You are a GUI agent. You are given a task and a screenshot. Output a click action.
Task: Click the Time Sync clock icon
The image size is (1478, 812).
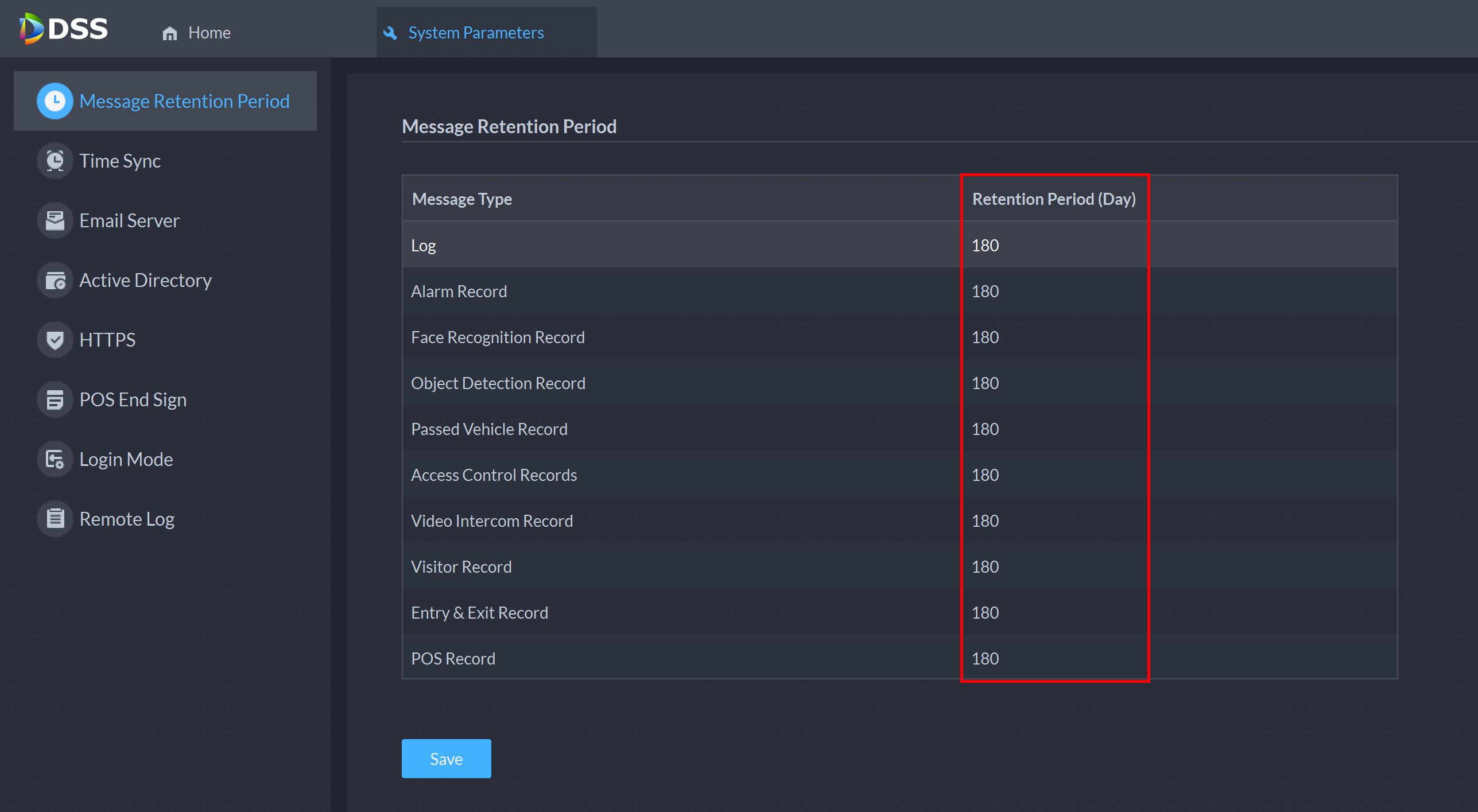tap(55, 161)
